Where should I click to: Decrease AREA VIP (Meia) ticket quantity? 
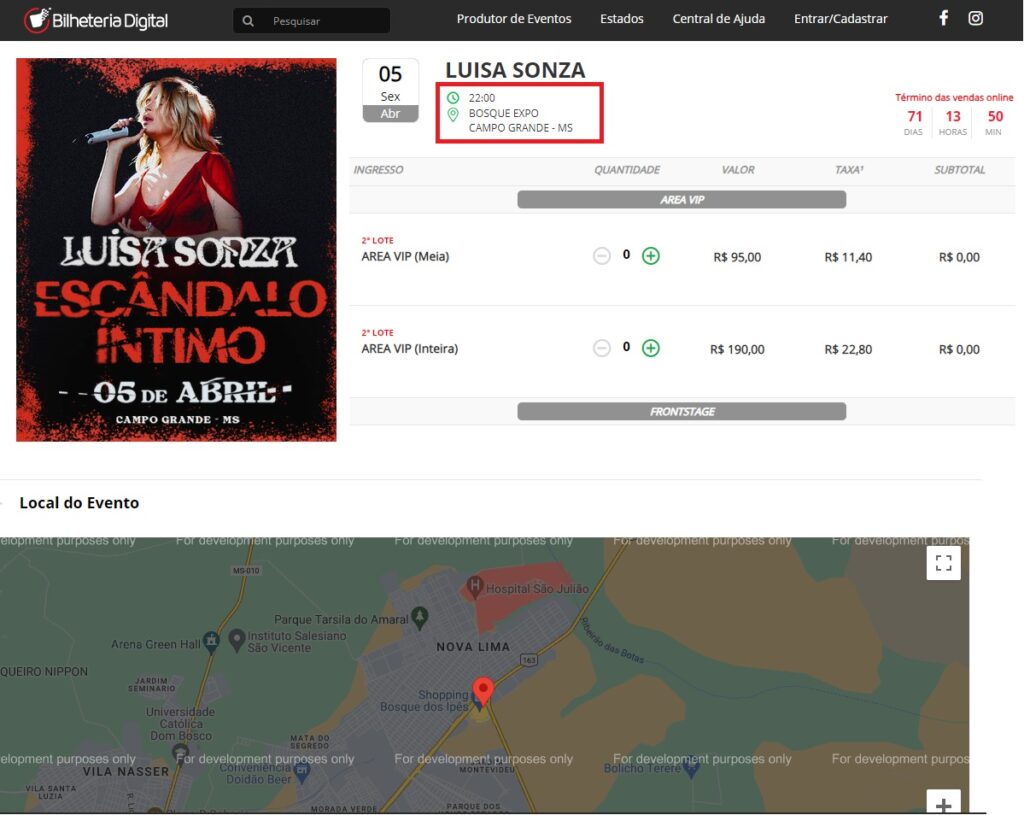coord(602,256)
